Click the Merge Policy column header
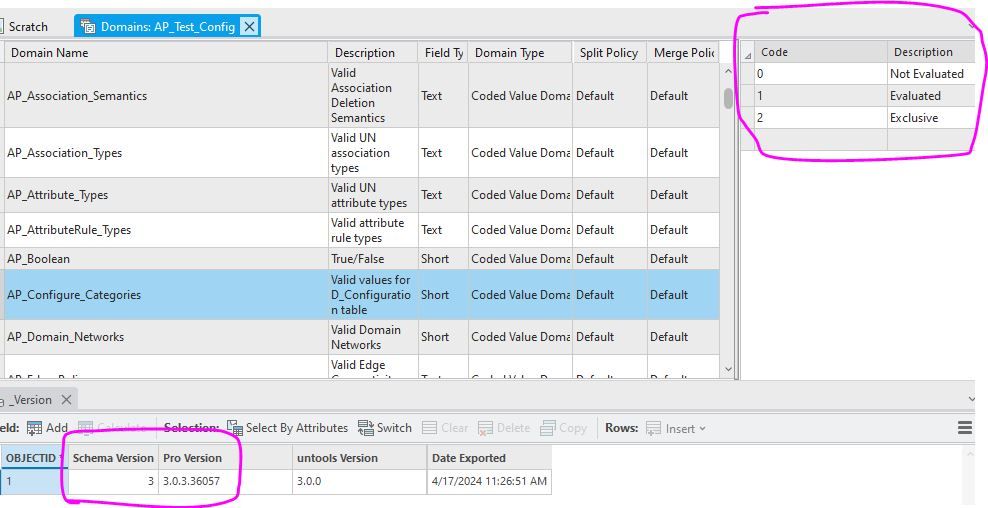 point(683,52)
